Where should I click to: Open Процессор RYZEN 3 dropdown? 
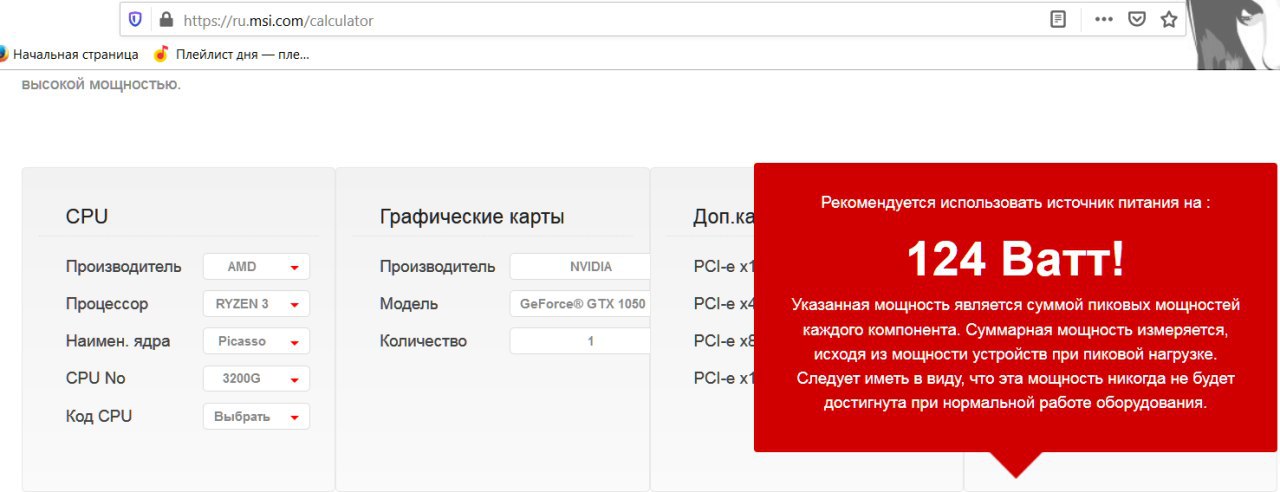pyautogui.click(x=256, y=304)
